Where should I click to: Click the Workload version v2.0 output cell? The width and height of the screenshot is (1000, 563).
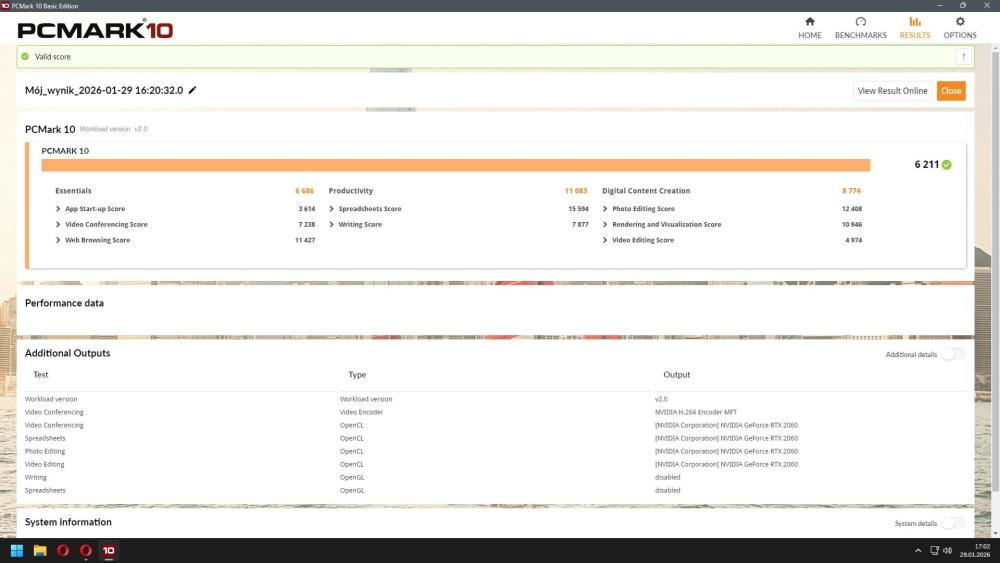click(661, 399)
